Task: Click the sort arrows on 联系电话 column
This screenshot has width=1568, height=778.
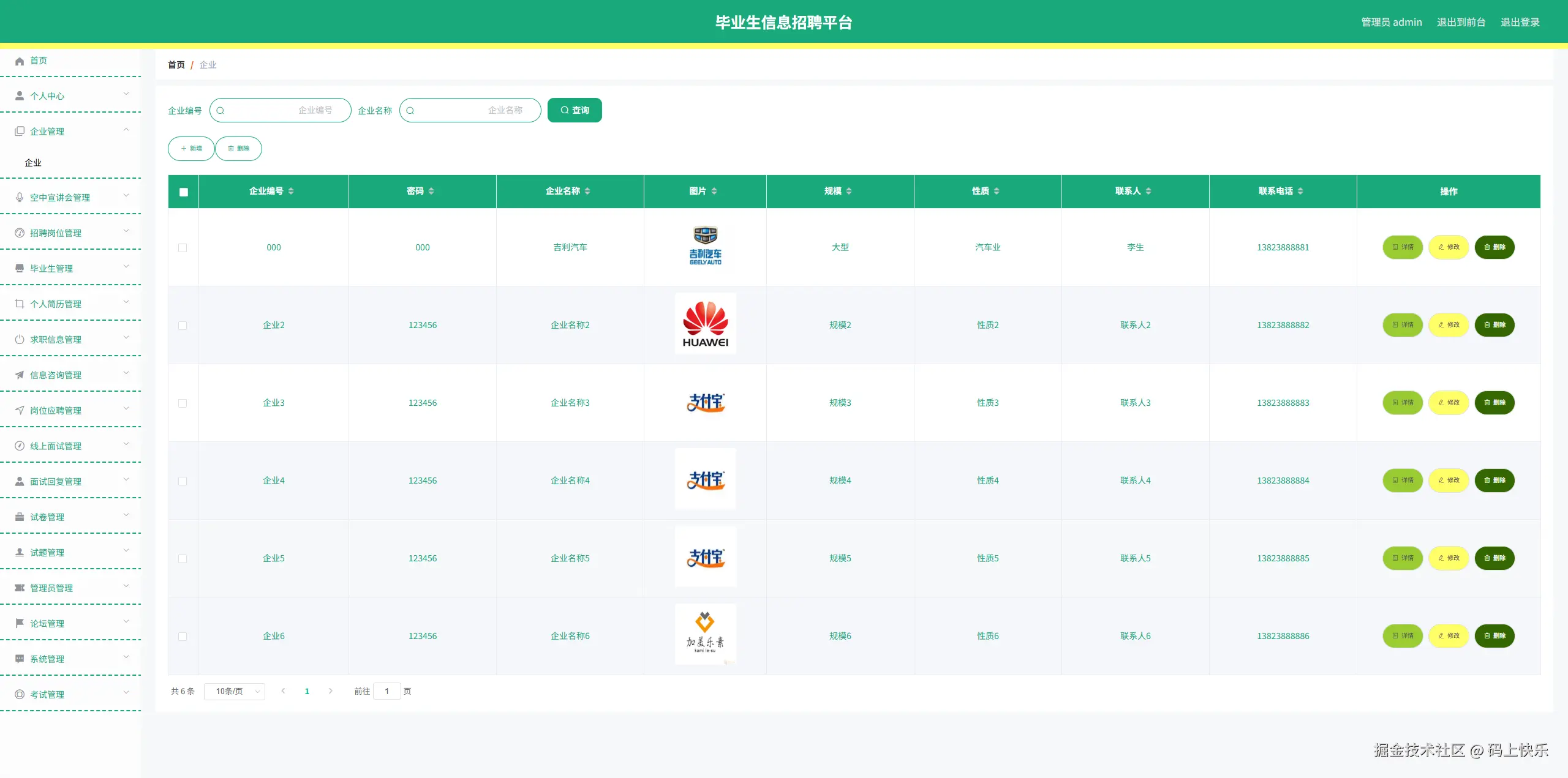Action: coord(1300,191)
